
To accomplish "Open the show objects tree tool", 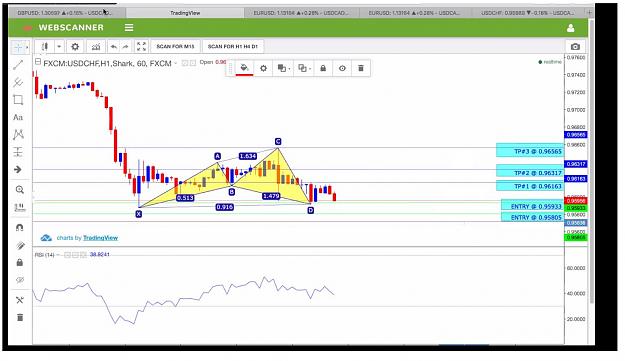I will click(x=20, y=300).
